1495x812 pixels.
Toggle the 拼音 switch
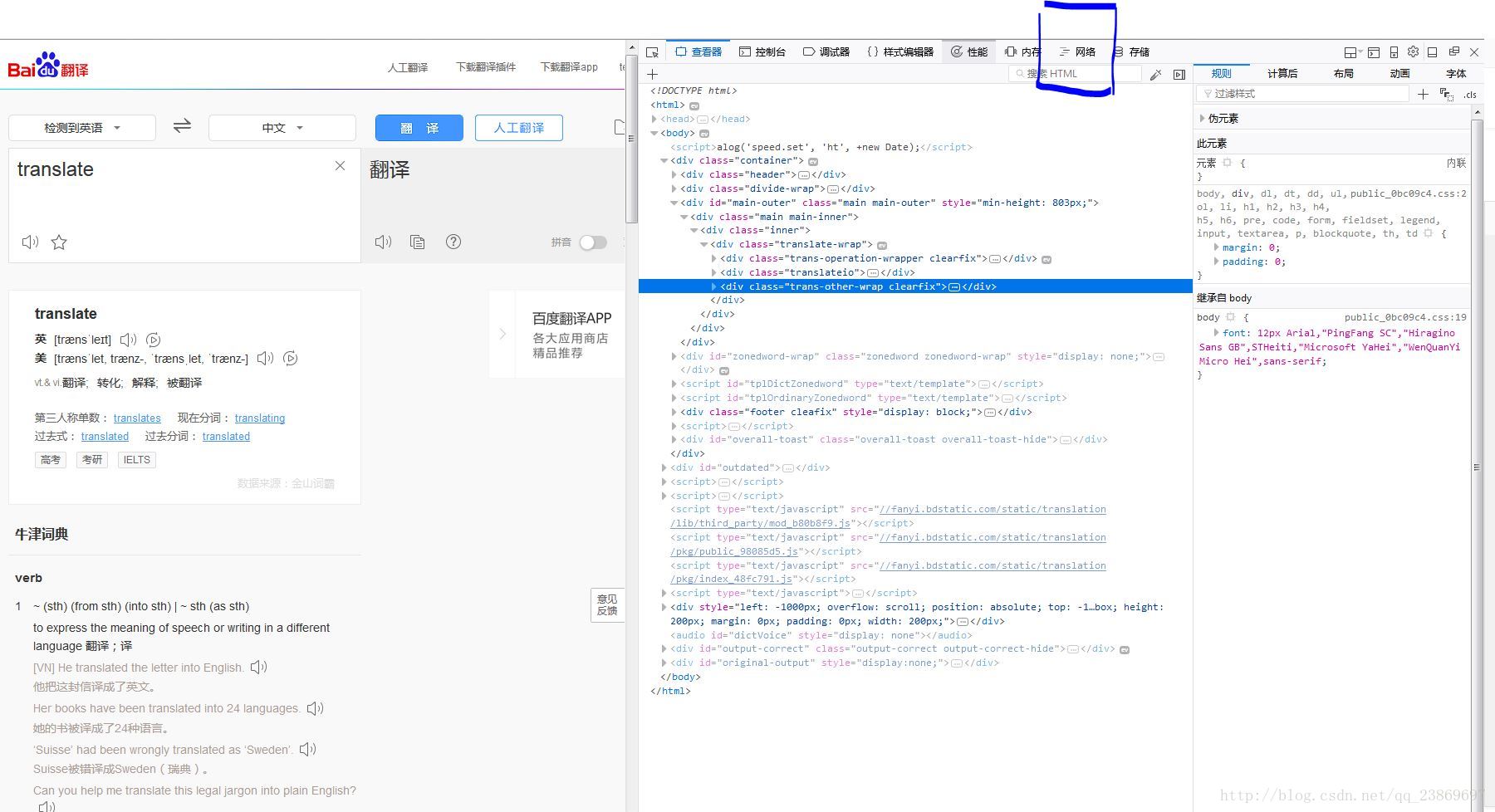click(x=592, y=242)
